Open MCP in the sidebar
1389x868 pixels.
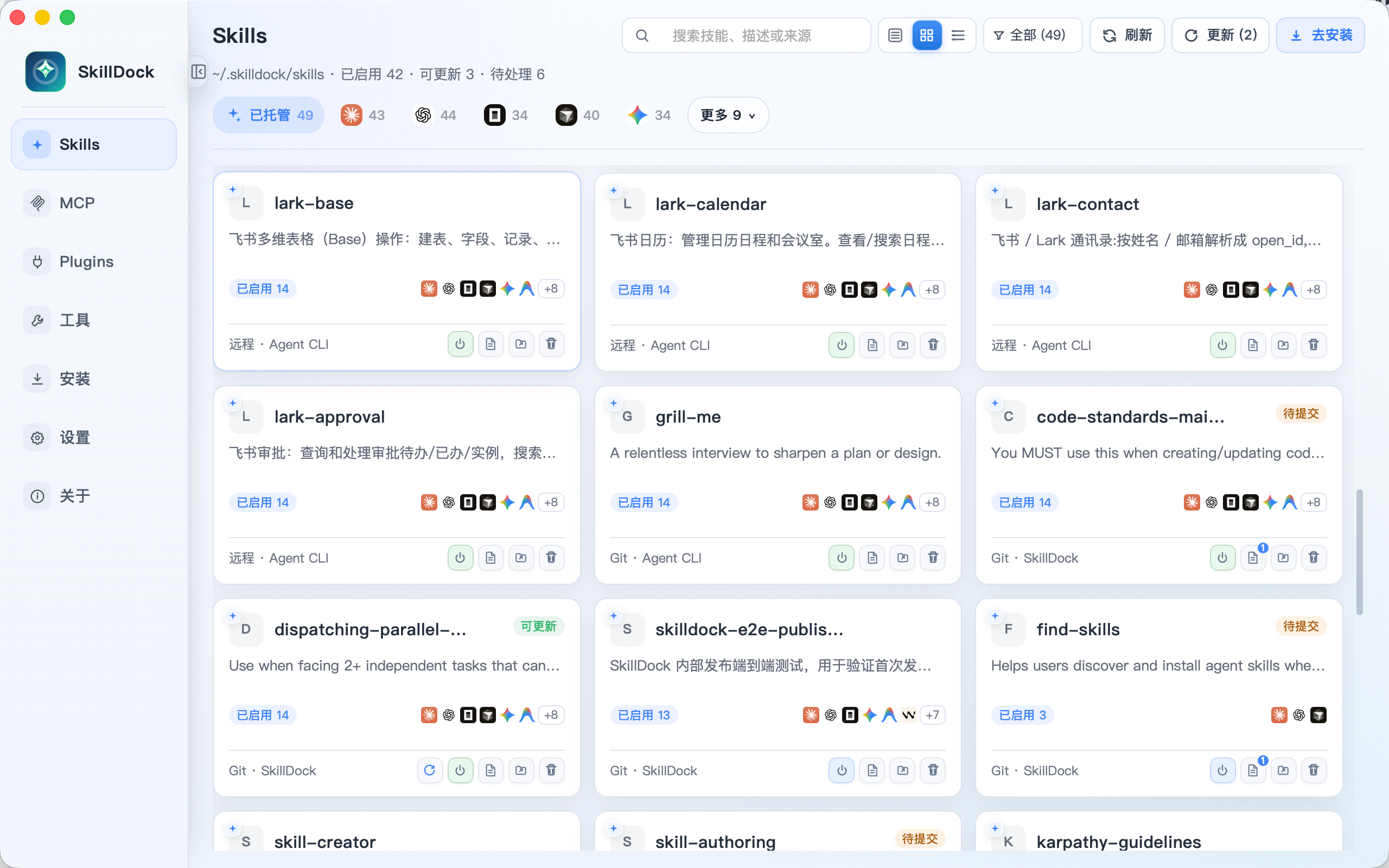pos(93,203)
